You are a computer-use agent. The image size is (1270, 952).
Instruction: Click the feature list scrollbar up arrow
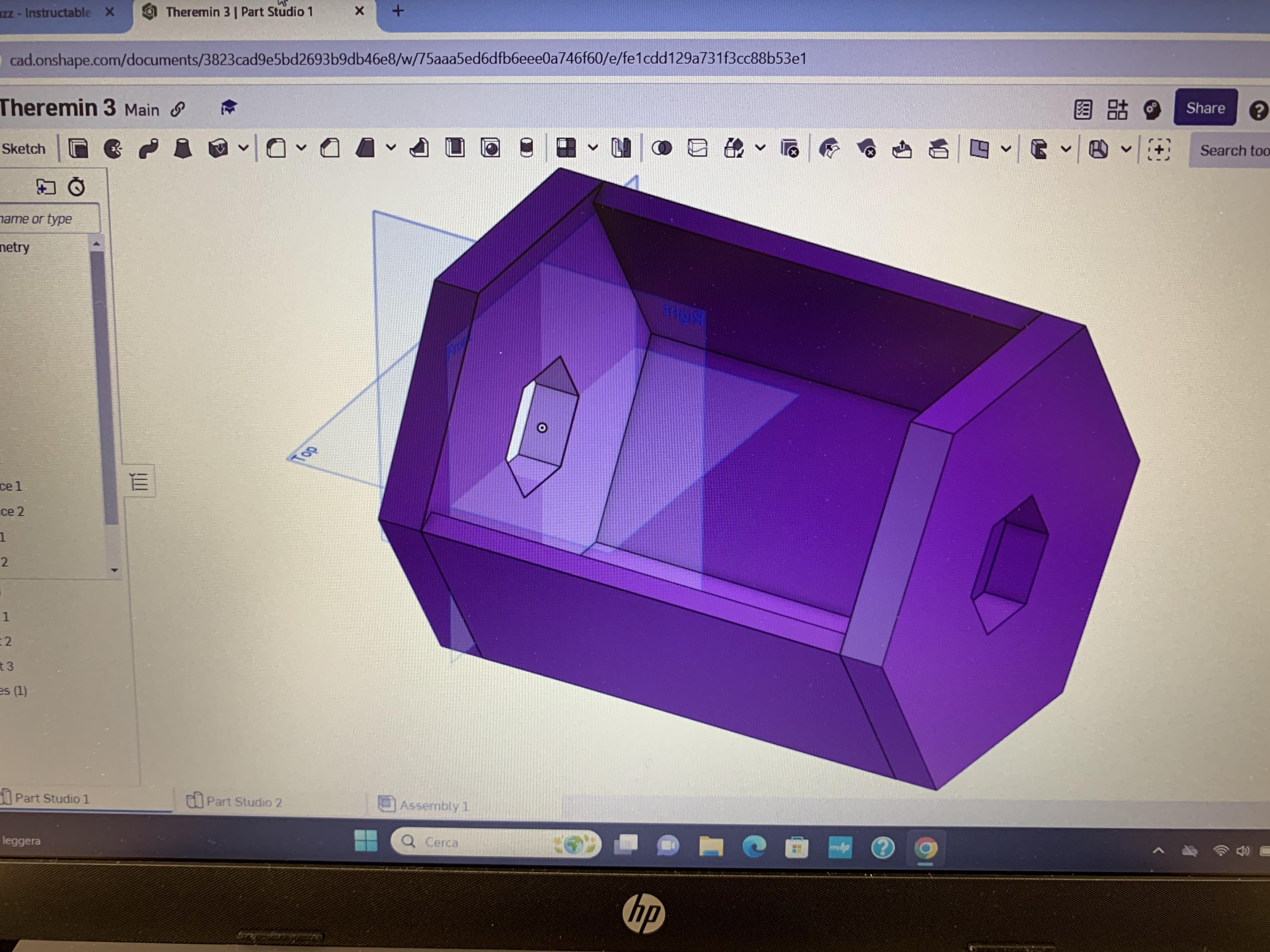coord(96,244)
